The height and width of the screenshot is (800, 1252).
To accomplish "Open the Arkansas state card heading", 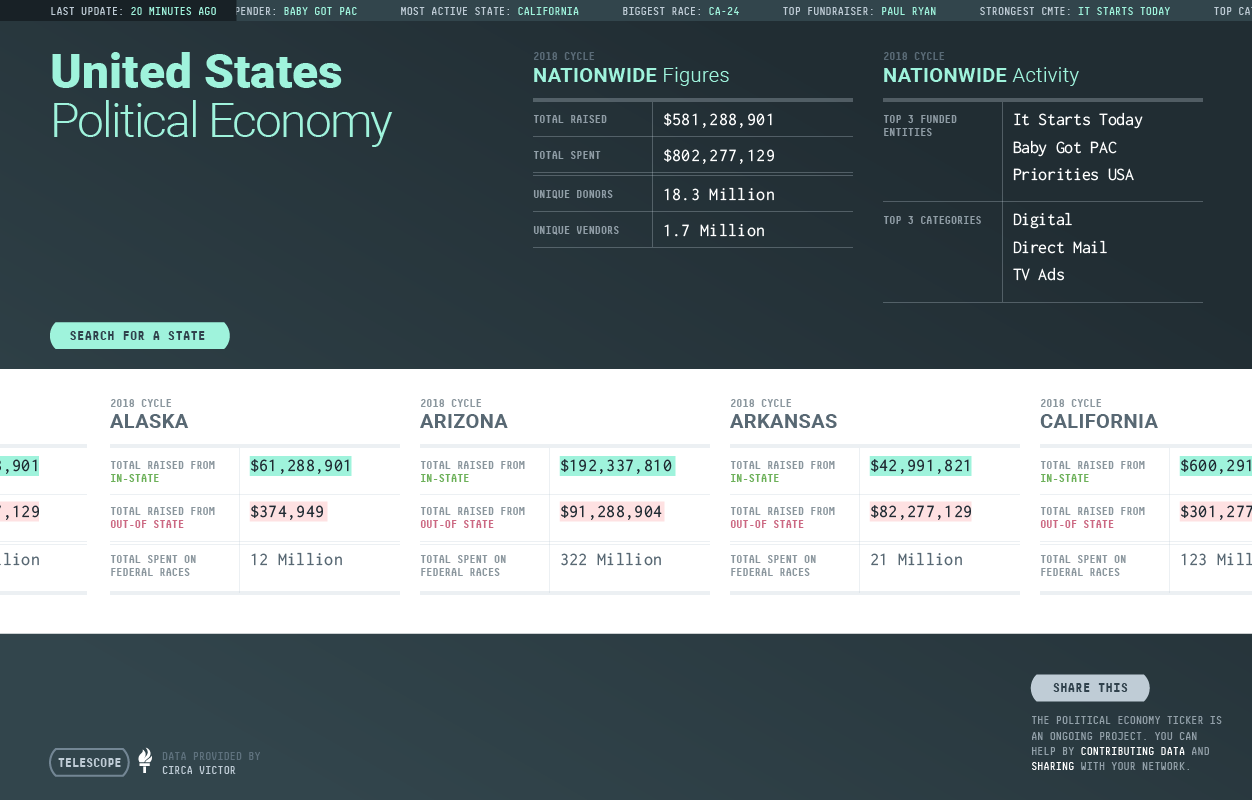I will pos(784,421).
